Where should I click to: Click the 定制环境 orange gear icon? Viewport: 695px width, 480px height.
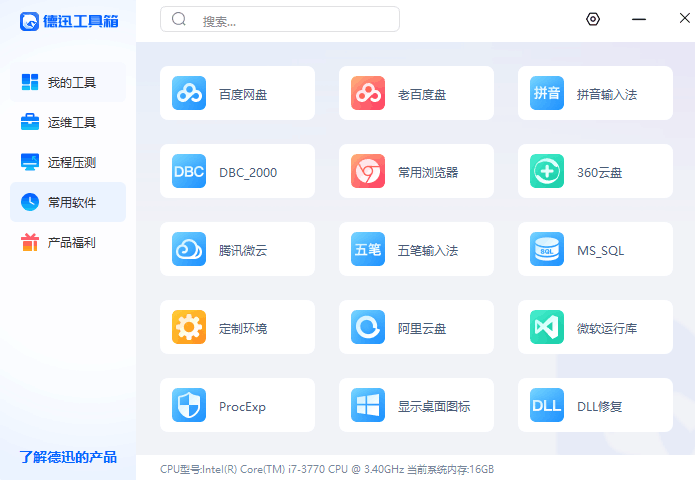click(188, 328)
